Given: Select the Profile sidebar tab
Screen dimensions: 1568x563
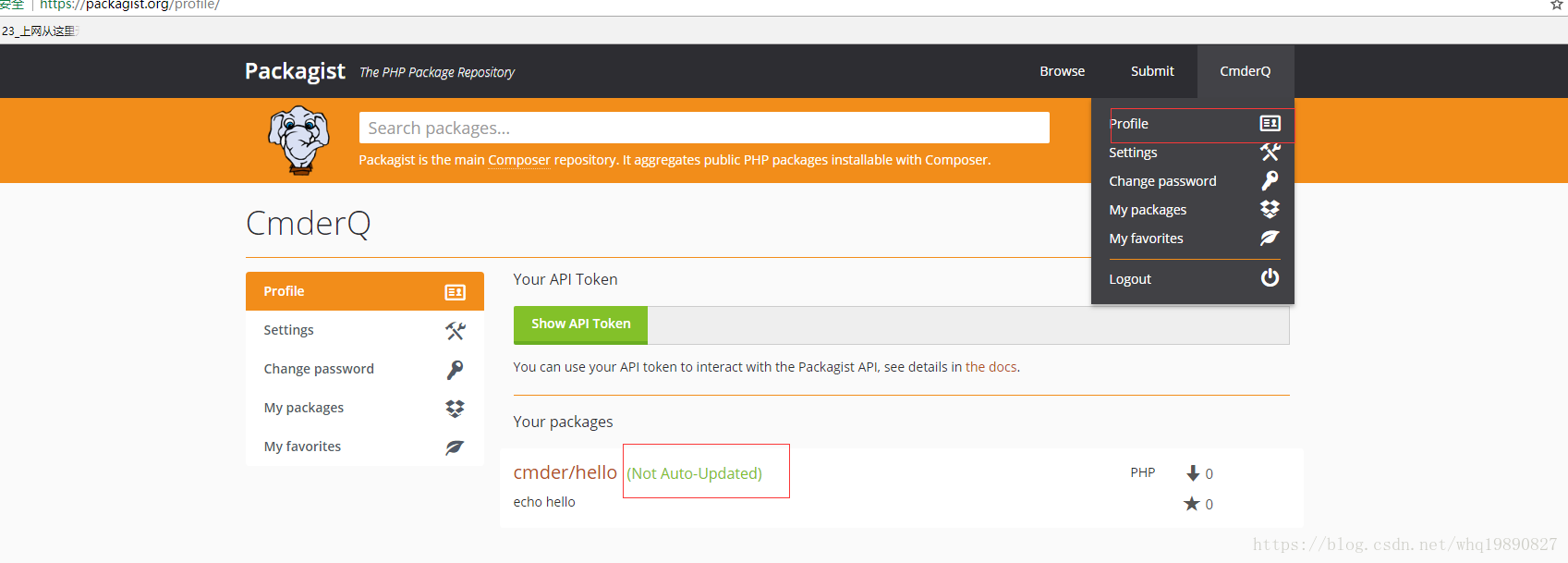Looking at the screenshot, I should (x=365, y=291).
